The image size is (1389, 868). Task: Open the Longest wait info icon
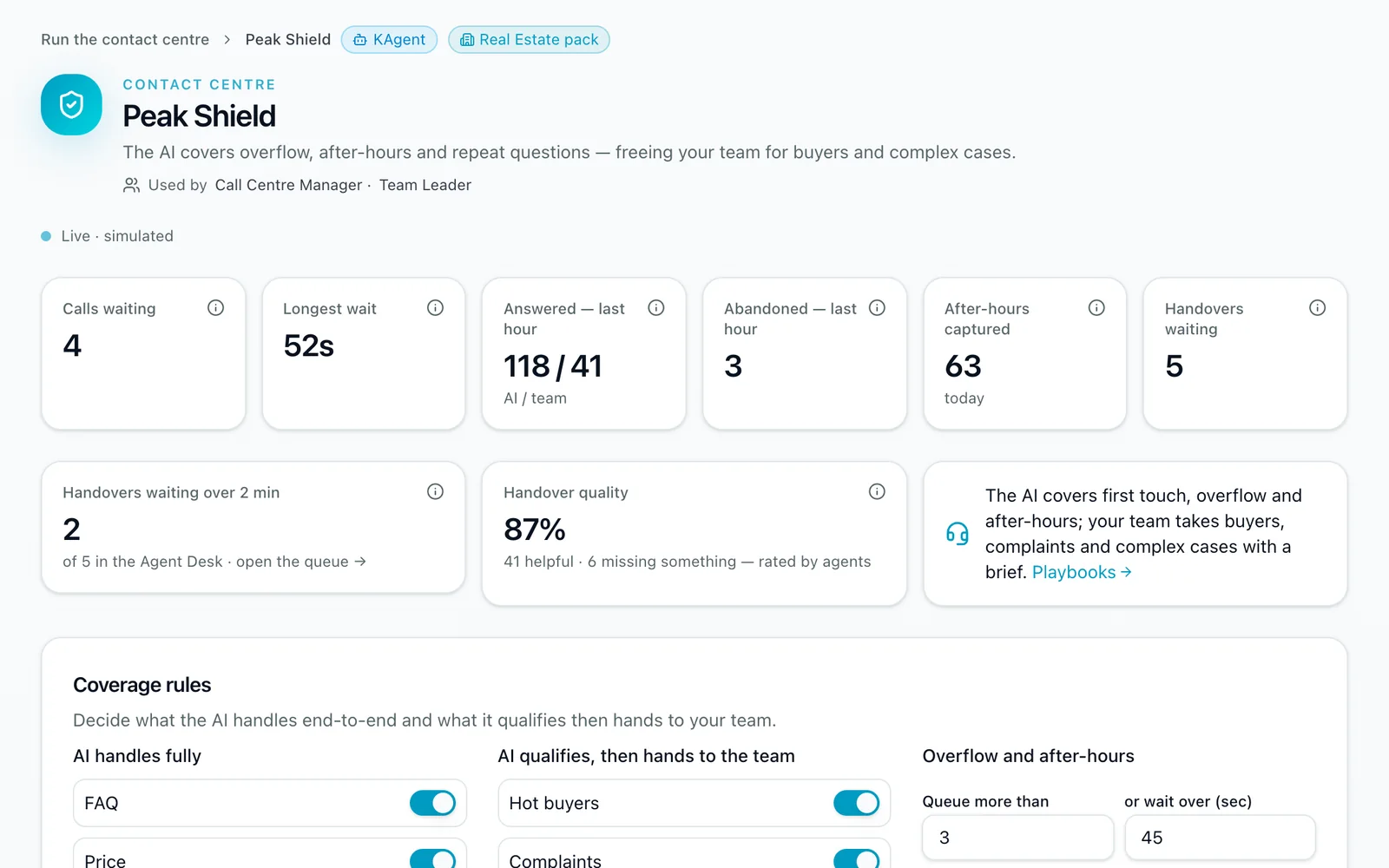click(436, 308)
